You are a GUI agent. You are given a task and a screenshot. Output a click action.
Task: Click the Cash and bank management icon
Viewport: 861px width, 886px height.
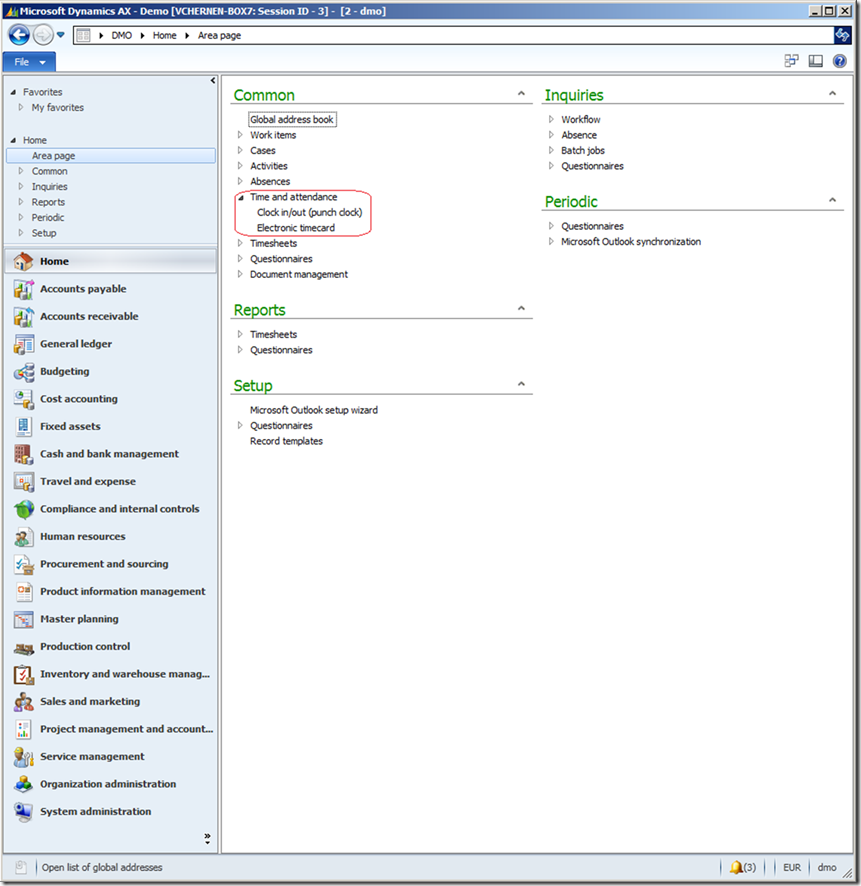[24, 454]
